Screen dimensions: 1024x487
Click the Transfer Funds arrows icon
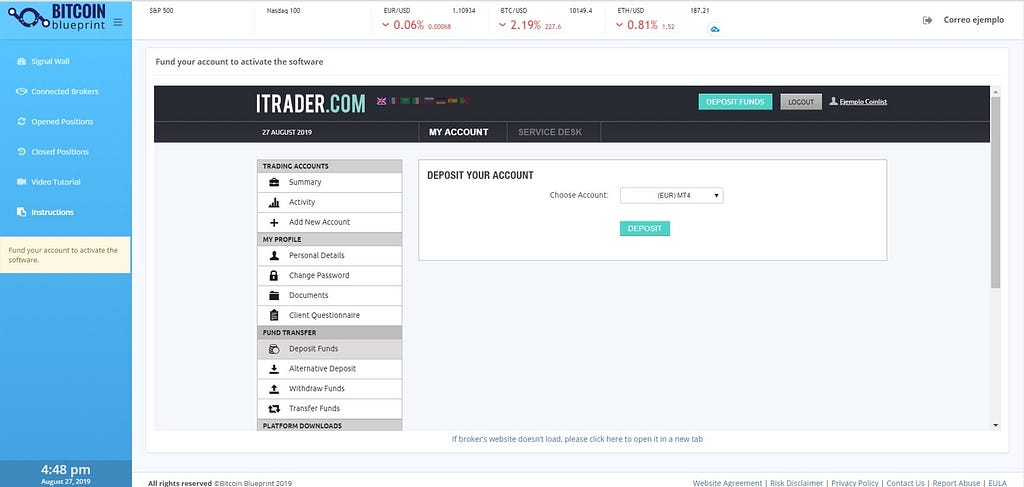pos(274,409)
